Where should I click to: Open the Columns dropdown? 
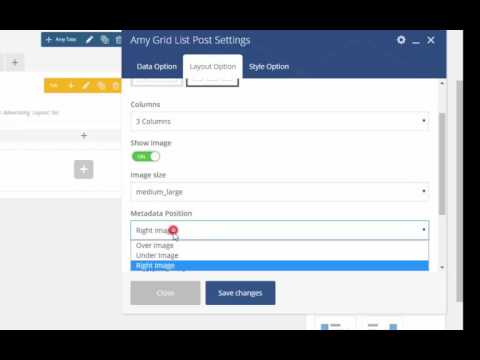click(x=280, y=121)
